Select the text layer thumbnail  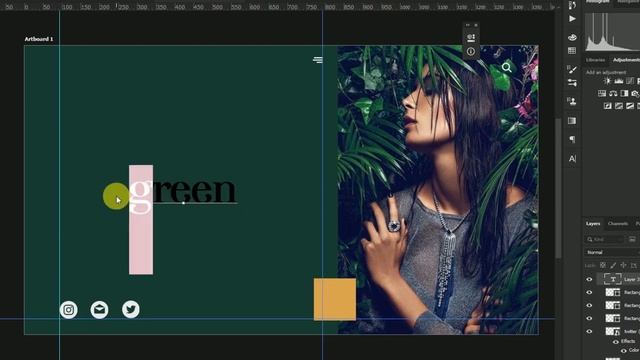(x=613, y=279)
